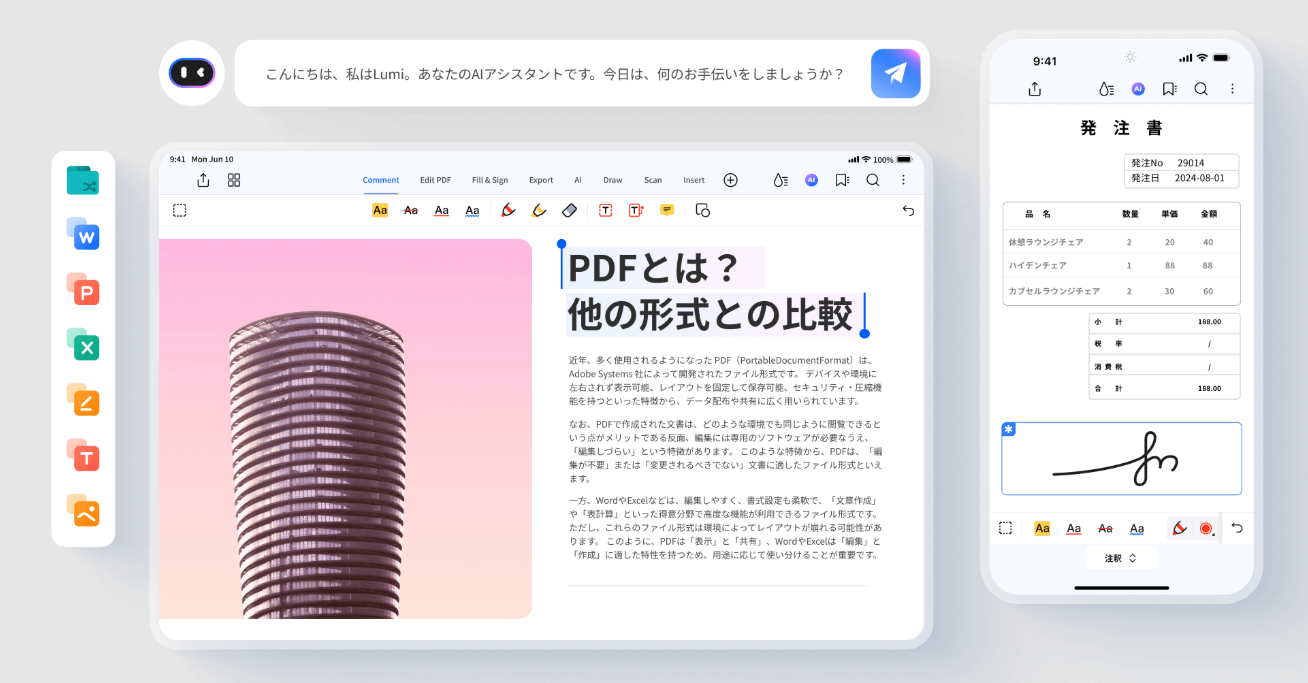Open the three-dot more menu on phone

[1232, 89]
